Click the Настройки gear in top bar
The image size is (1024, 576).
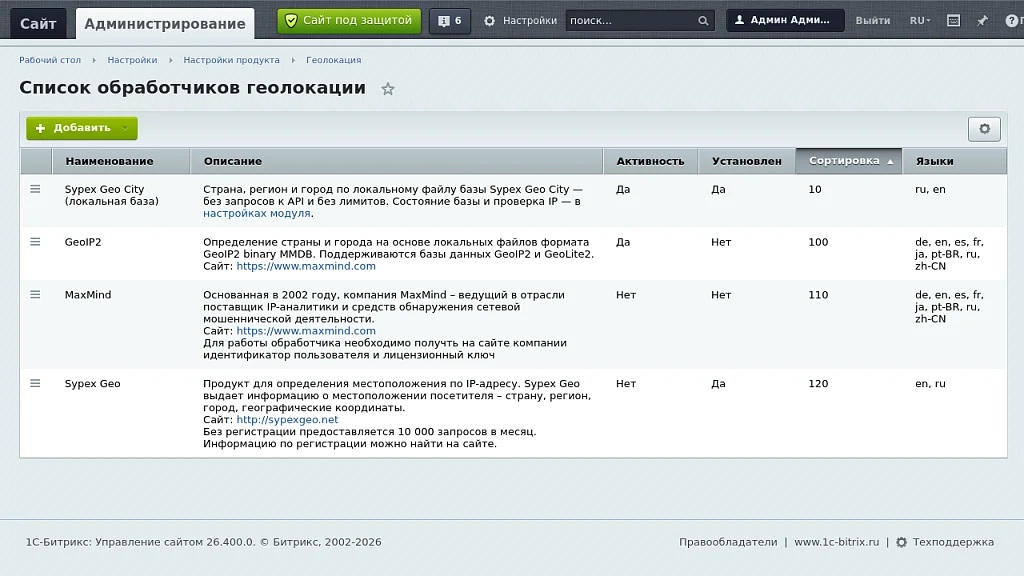coord(489,21)
